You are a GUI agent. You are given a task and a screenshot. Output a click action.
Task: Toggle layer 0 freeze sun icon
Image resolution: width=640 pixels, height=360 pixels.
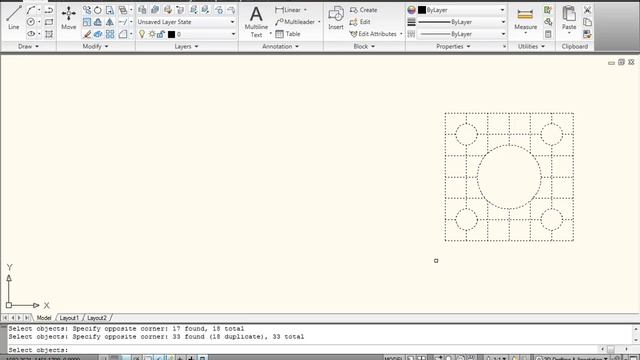[x=152, y=34]
